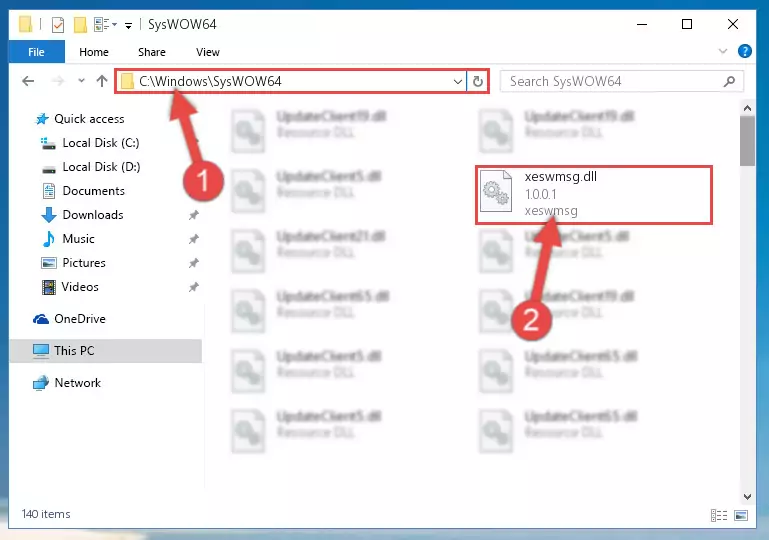Switch to the Share ribbon tab

point(152,52)
